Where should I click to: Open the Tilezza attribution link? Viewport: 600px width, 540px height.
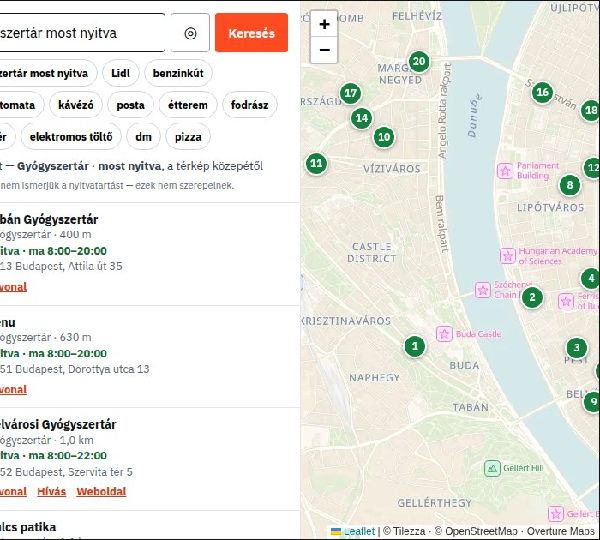tap(409, 531)
